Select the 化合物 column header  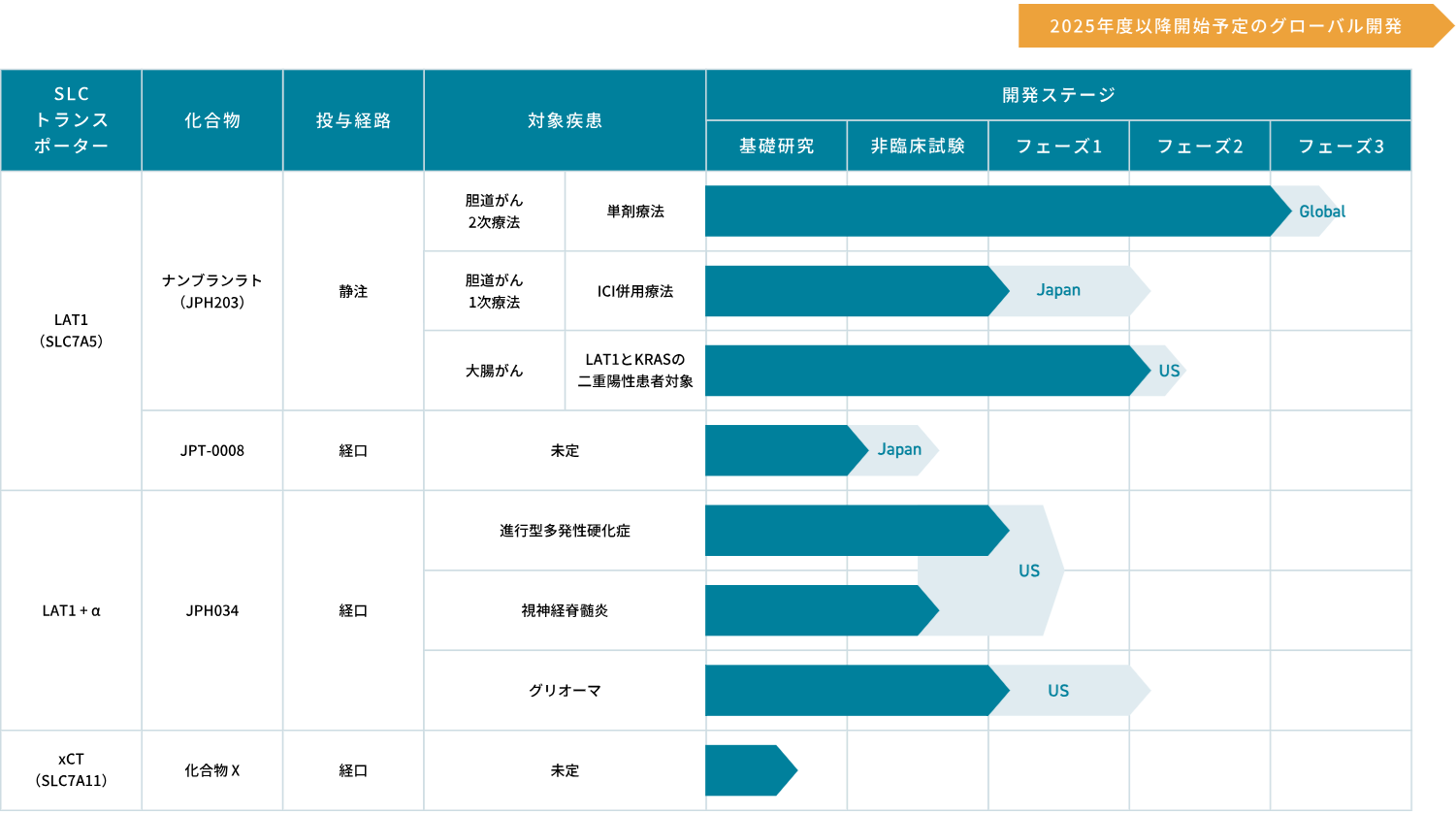point(212,120)
